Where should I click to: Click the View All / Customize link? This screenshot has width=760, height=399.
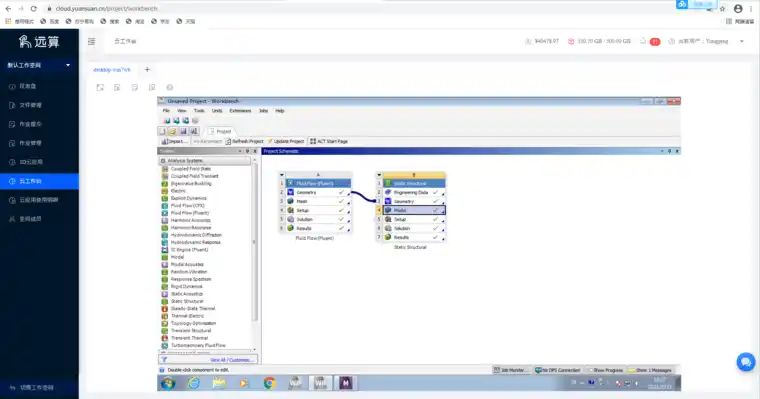[x=231, y=360]
